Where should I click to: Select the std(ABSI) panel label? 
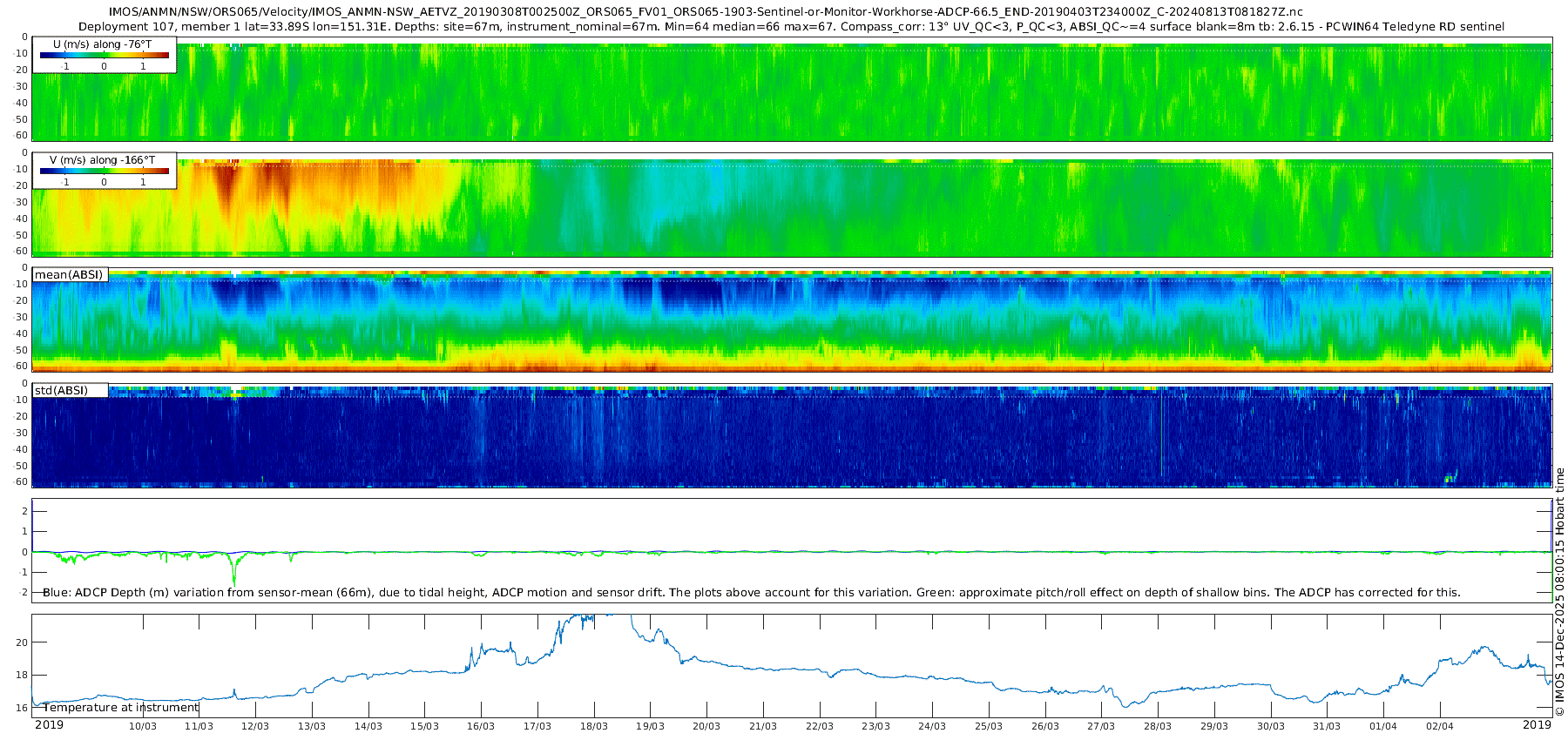point(61,390)
